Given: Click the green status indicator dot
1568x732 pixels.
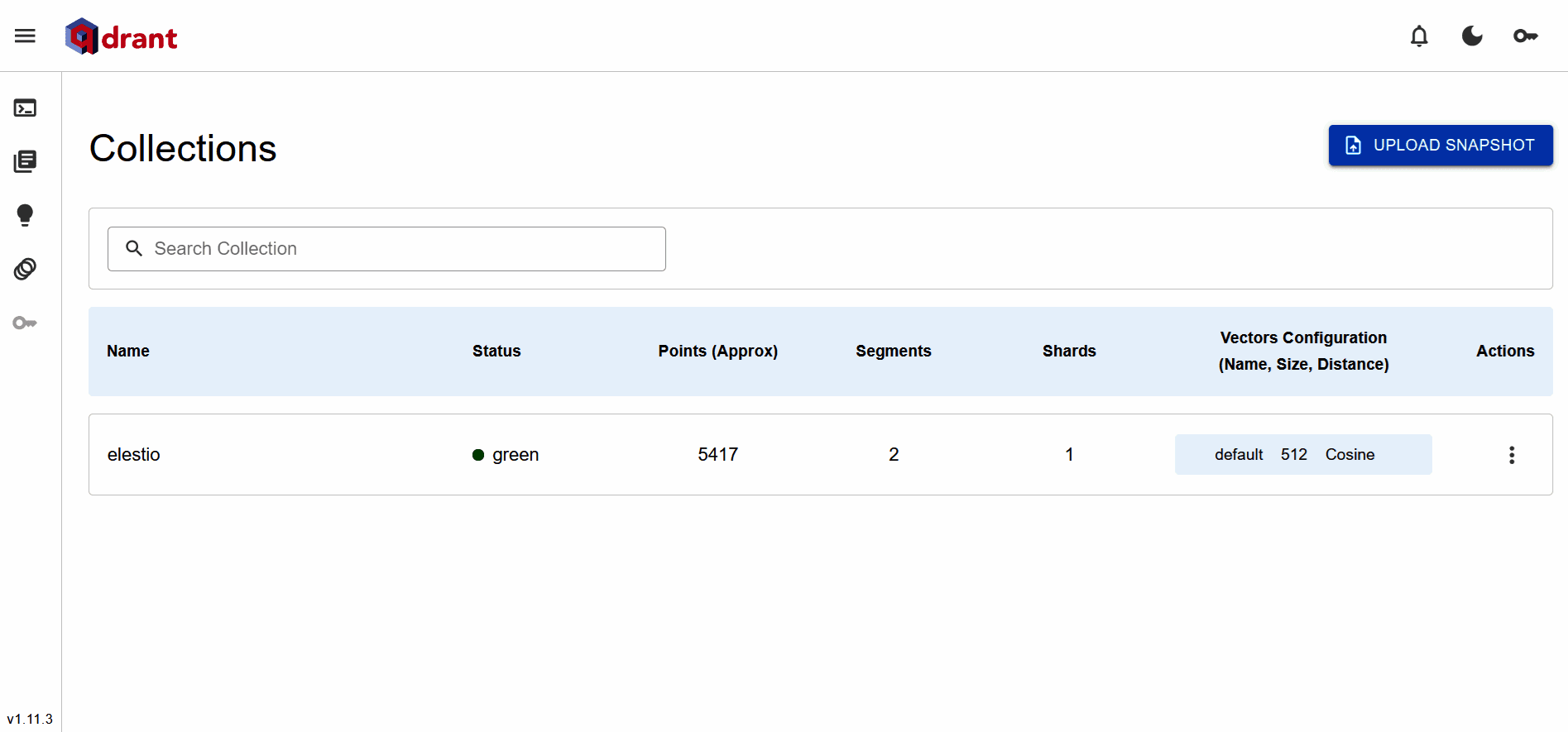Looking at the screenshot, I should 478,455.
